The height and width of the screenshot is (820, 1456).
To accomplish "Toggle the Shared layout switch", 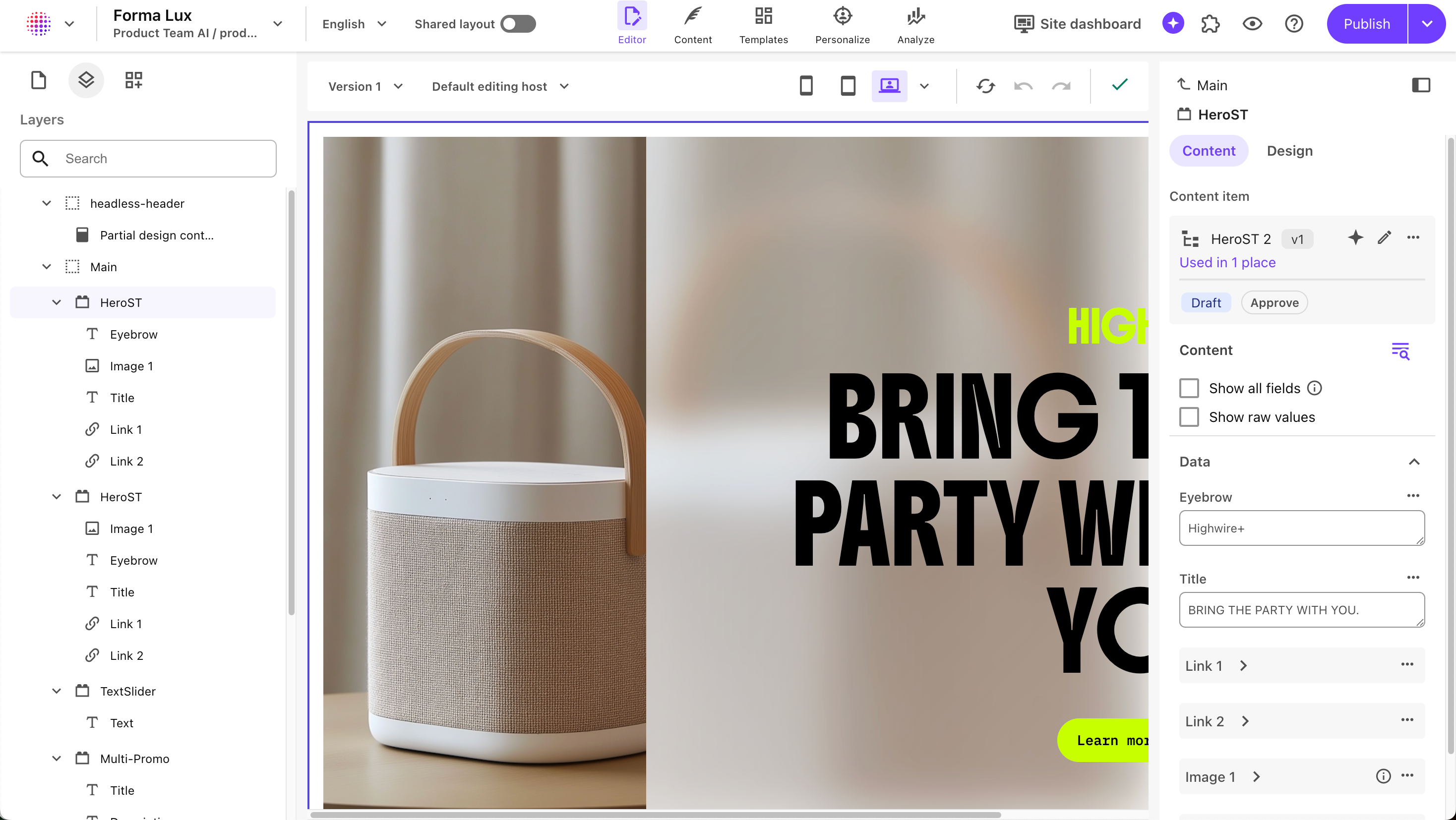I will click(518, 24).
